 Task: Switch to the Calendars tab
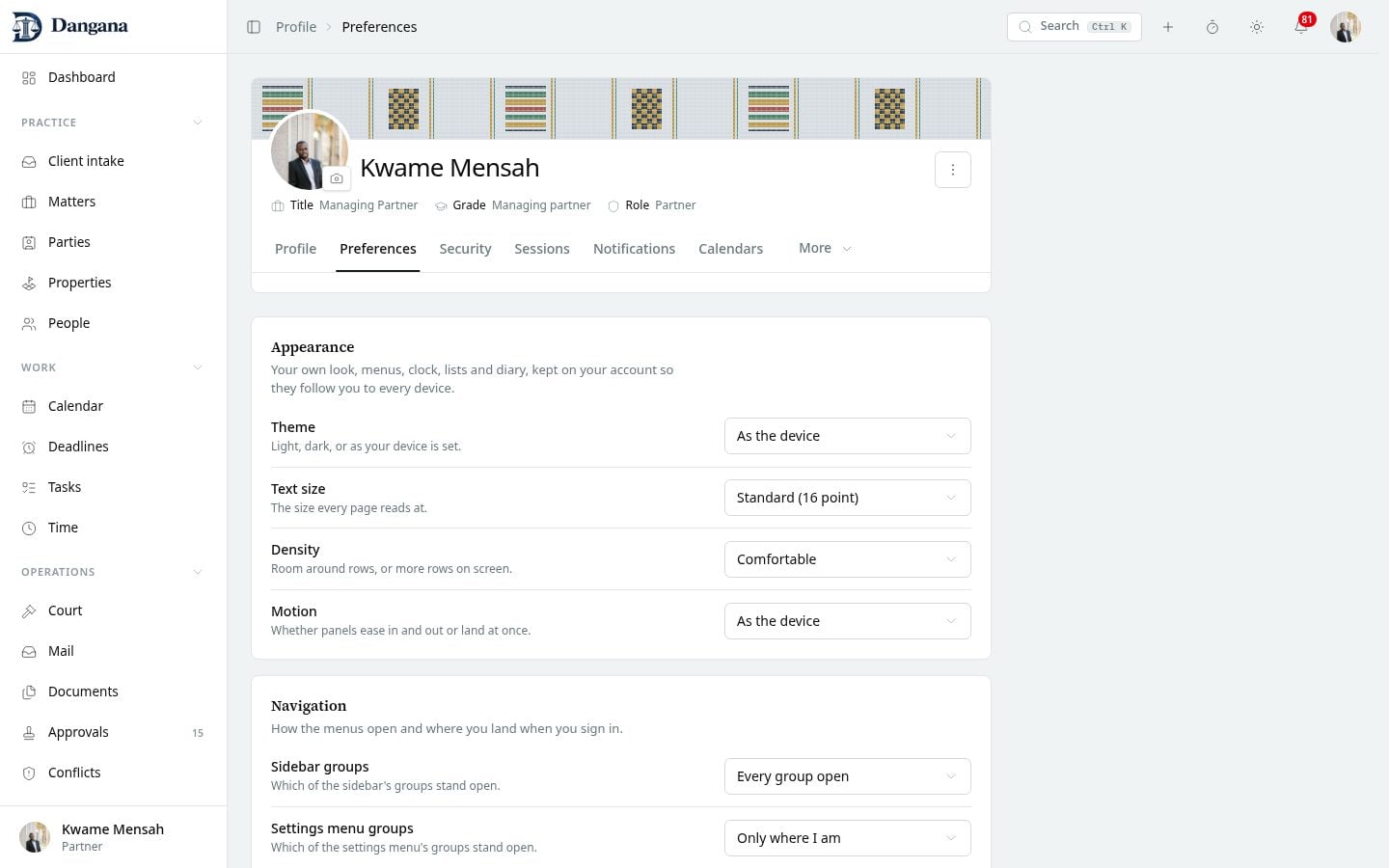point(730,249)
